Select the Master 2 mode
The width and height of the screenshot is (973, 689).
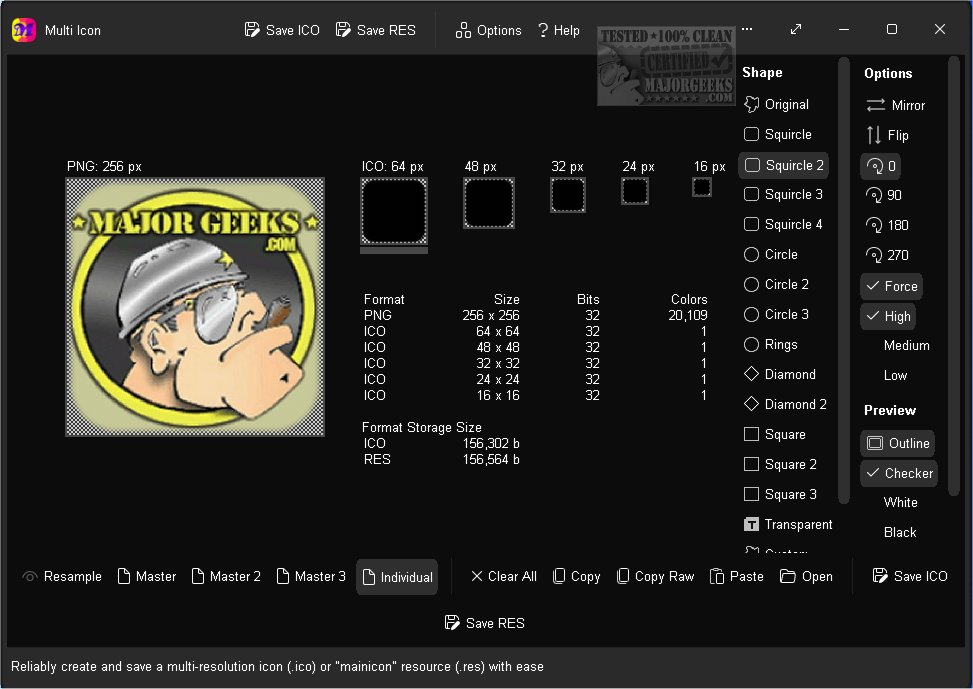pyautogui.click(x=226, y=576)
